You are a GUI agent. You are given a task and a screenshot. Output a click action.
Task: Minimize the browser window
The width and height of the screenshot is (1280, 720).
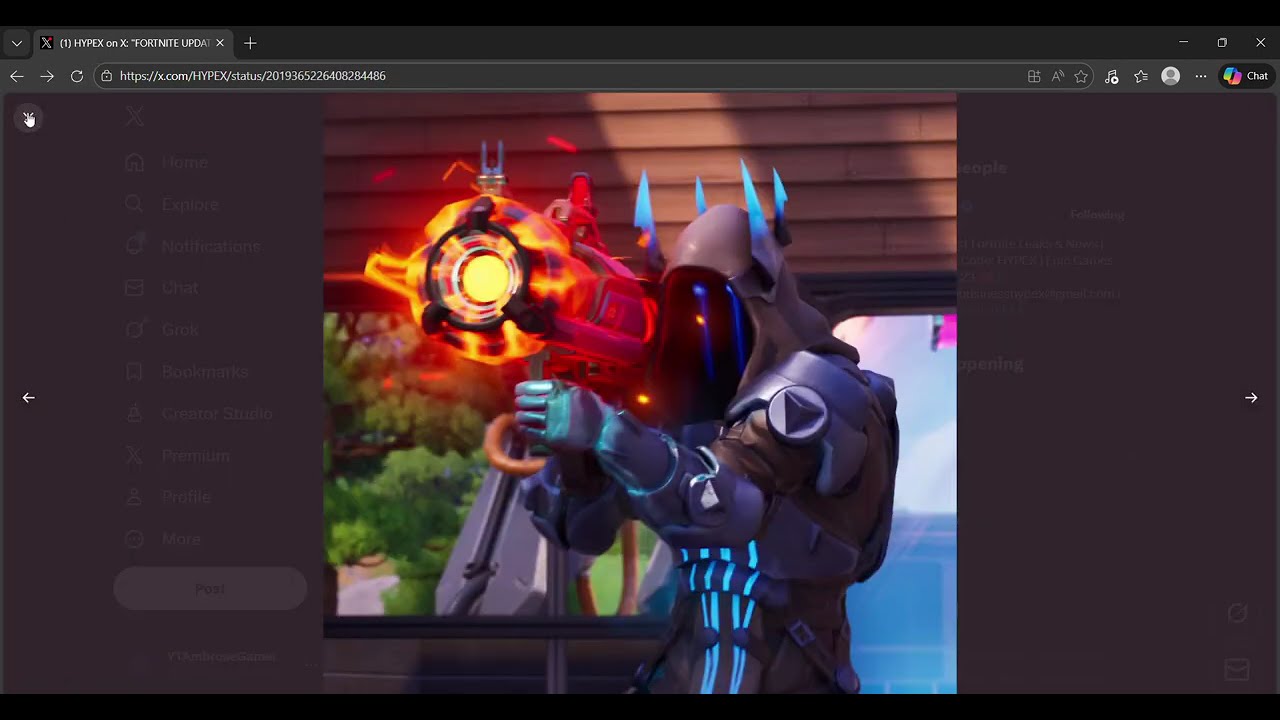[x=1184, y=43]
